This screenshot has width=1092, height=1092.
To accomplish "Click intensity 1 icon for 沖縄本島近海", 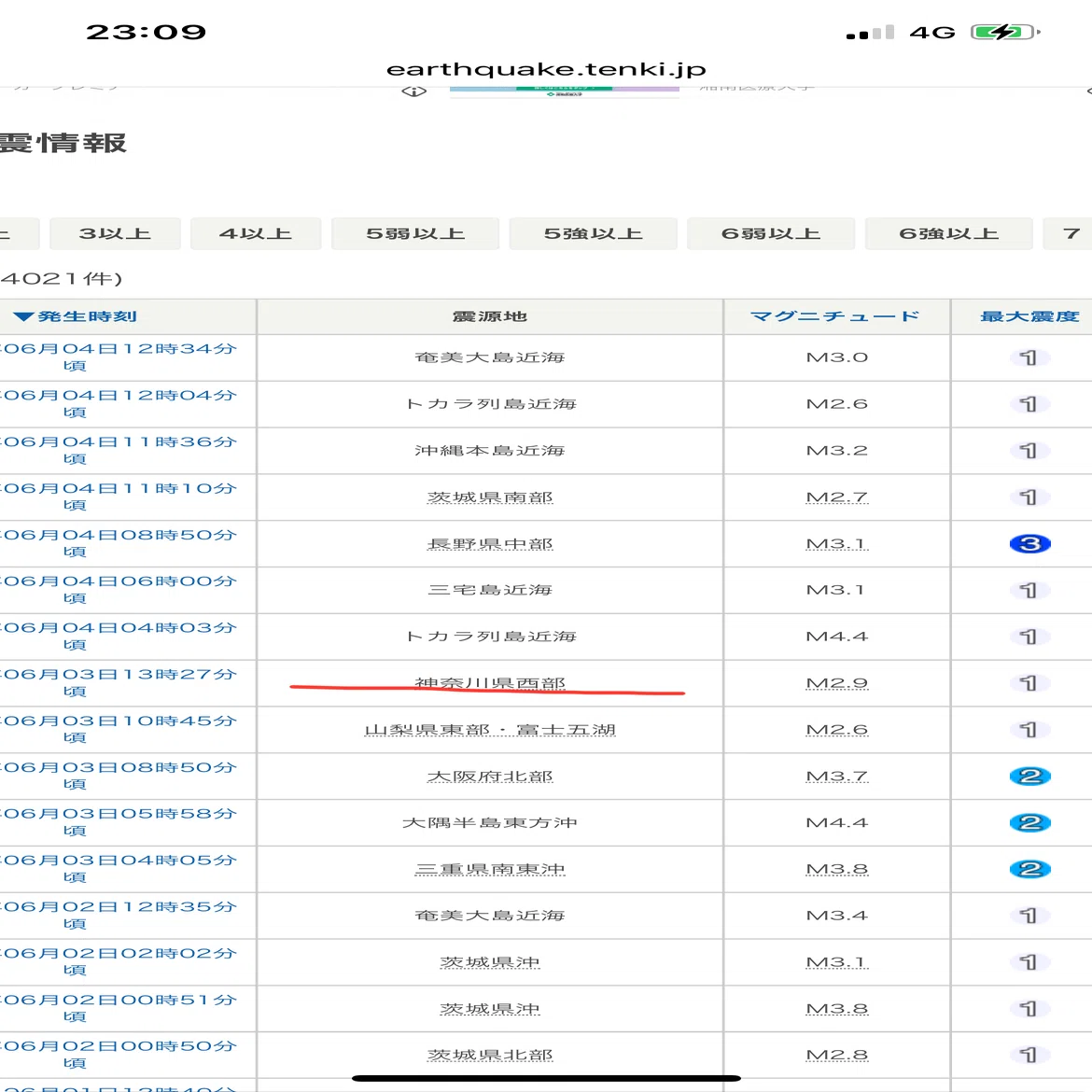I will [x=1029, y=451].
